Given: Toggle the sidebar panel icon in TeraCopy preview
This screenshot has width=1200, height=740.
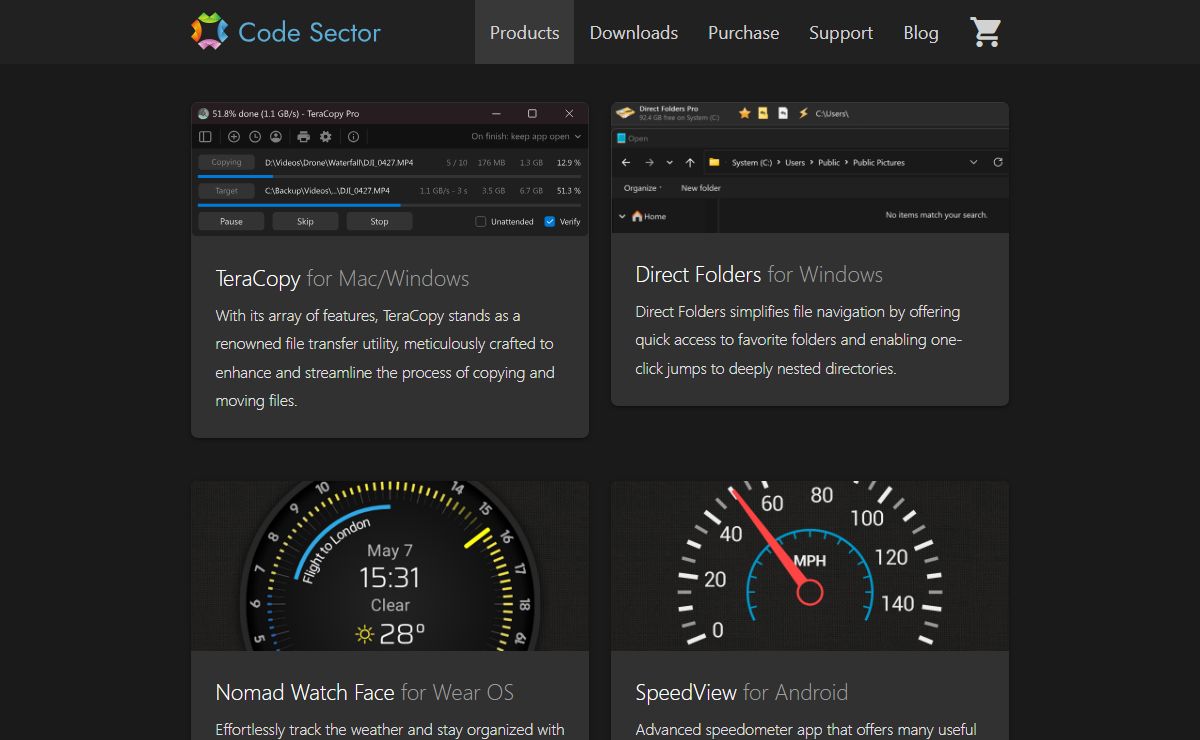Looking at the screenshot, I should point(205,137).
